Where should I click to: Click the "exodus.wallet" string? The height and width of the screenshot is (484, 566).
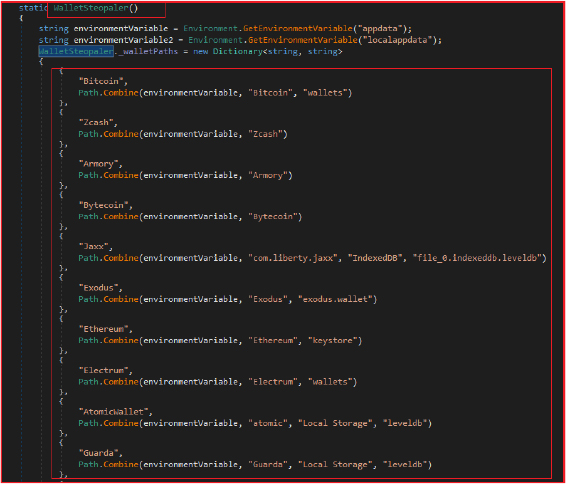335,299
